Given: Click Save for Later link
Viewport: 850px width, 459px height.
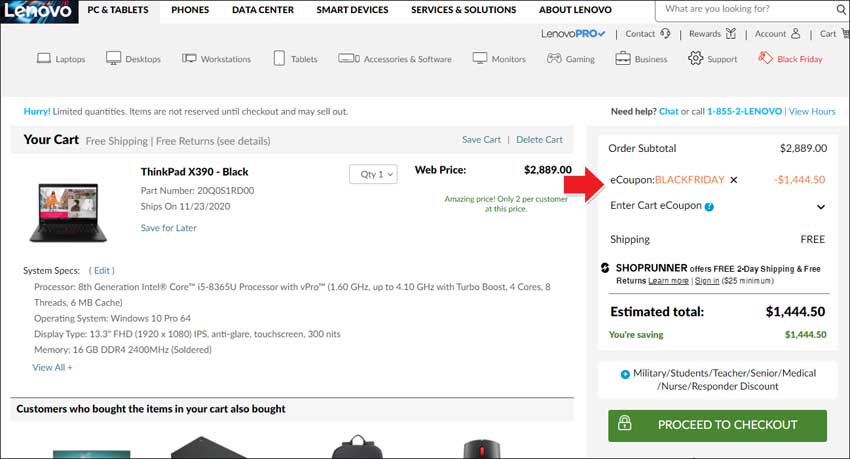Looking at the screenshot, I should coord(169,228).
